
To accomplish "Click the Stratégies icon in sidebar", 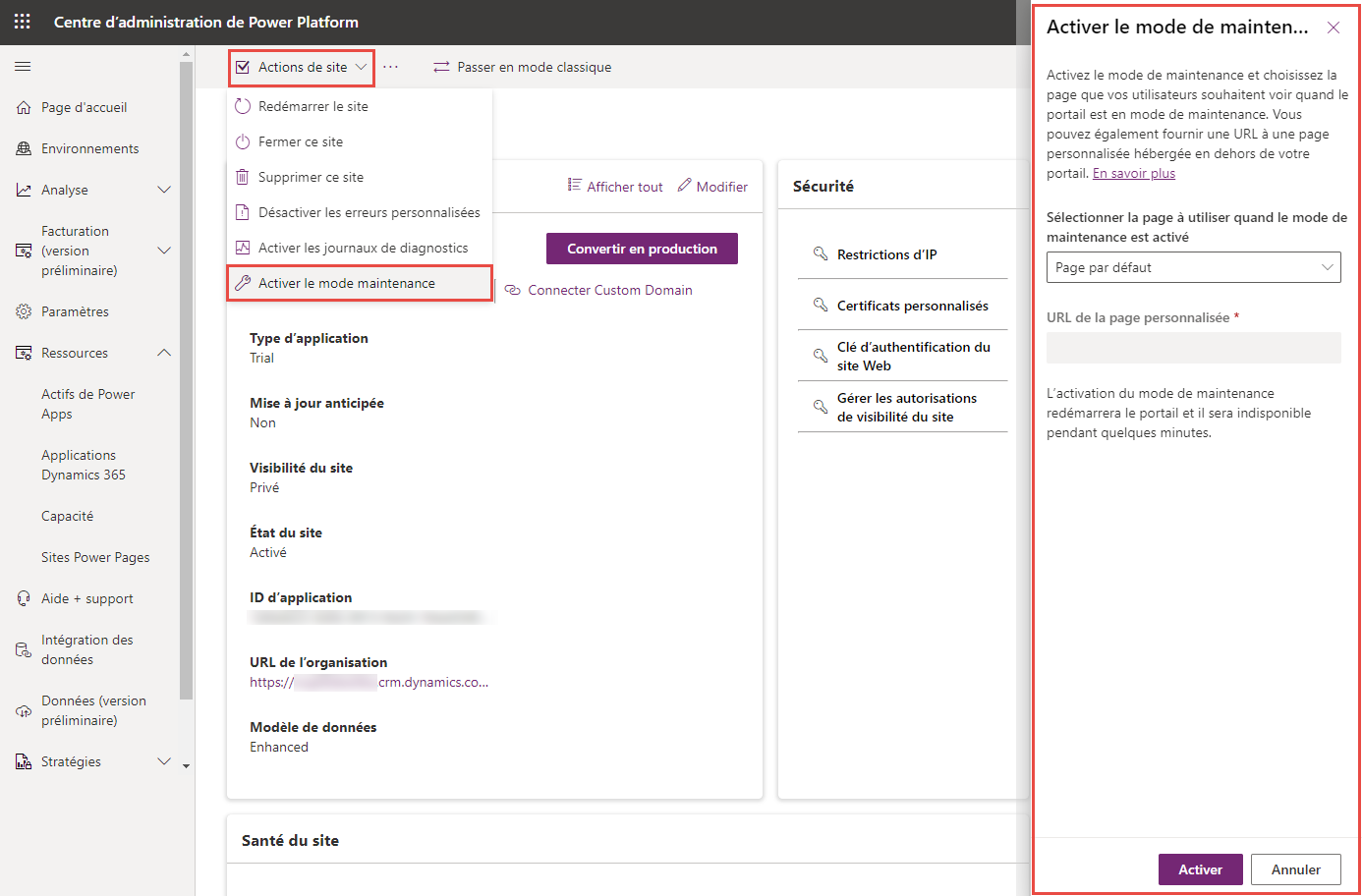I will [24, 761].
